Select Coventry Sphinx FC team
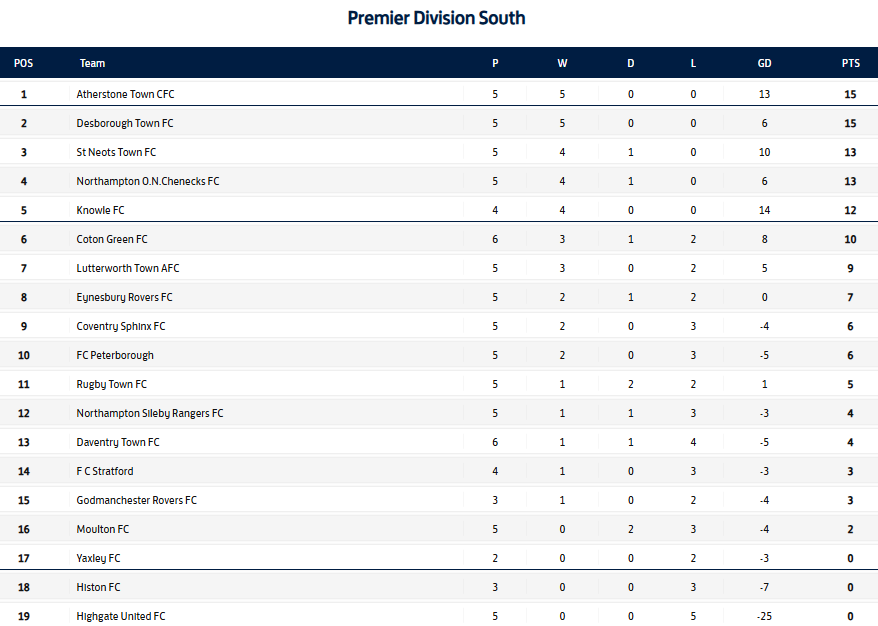Image resolution: width=878 pixels, height=626 pixels. [x=121, y=326]
